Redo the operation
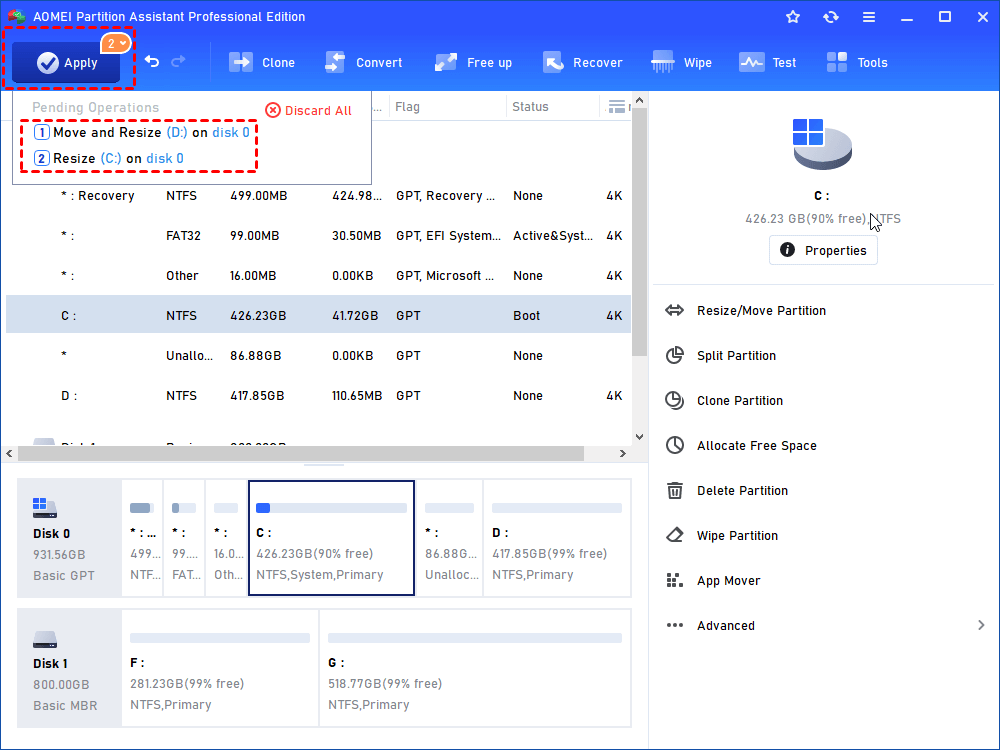The width and height of the screenshot is (1000, 750). click(x=179, y=61)
